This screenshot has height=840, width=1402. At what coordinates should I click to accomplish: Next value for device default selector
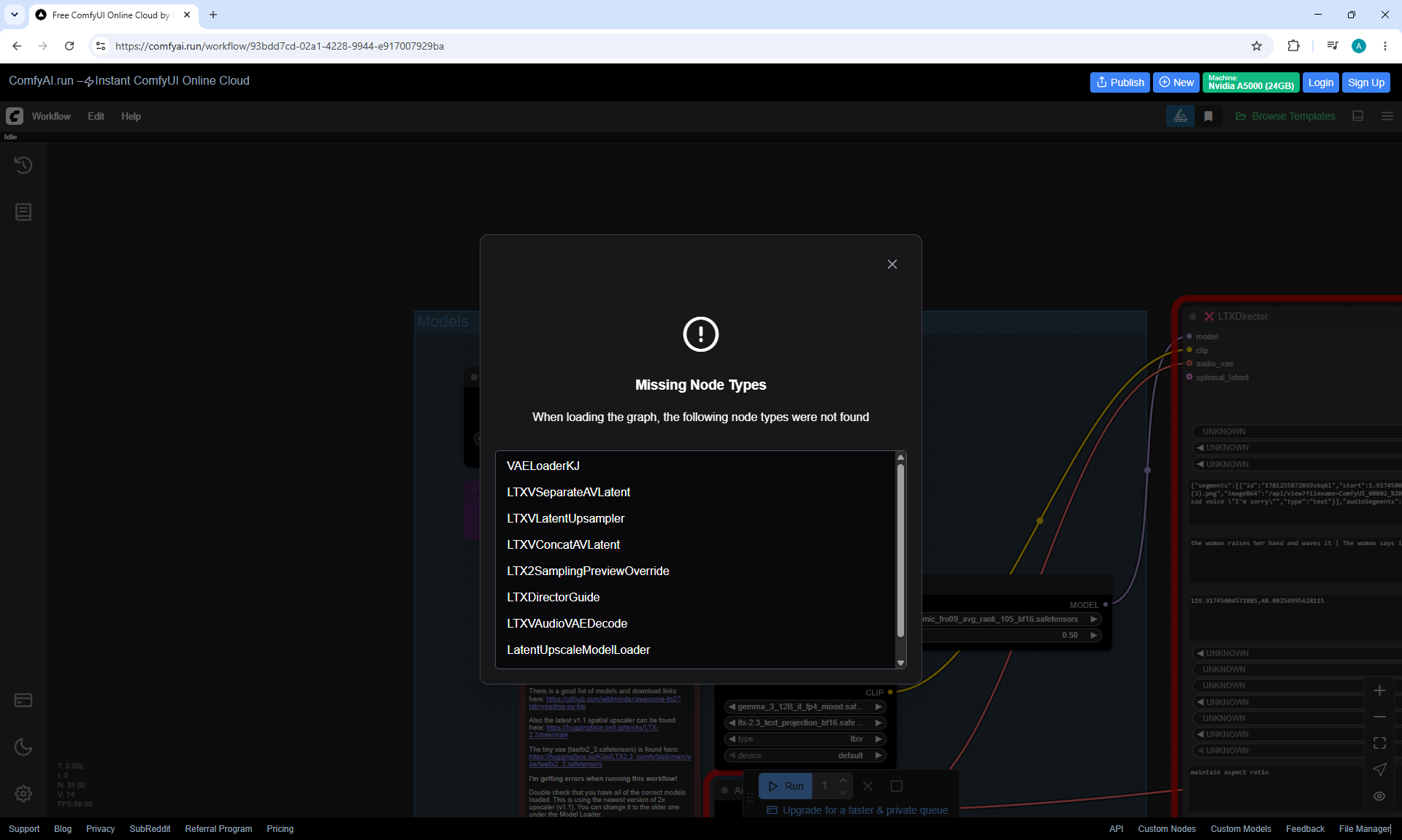[x=878, y=755]
